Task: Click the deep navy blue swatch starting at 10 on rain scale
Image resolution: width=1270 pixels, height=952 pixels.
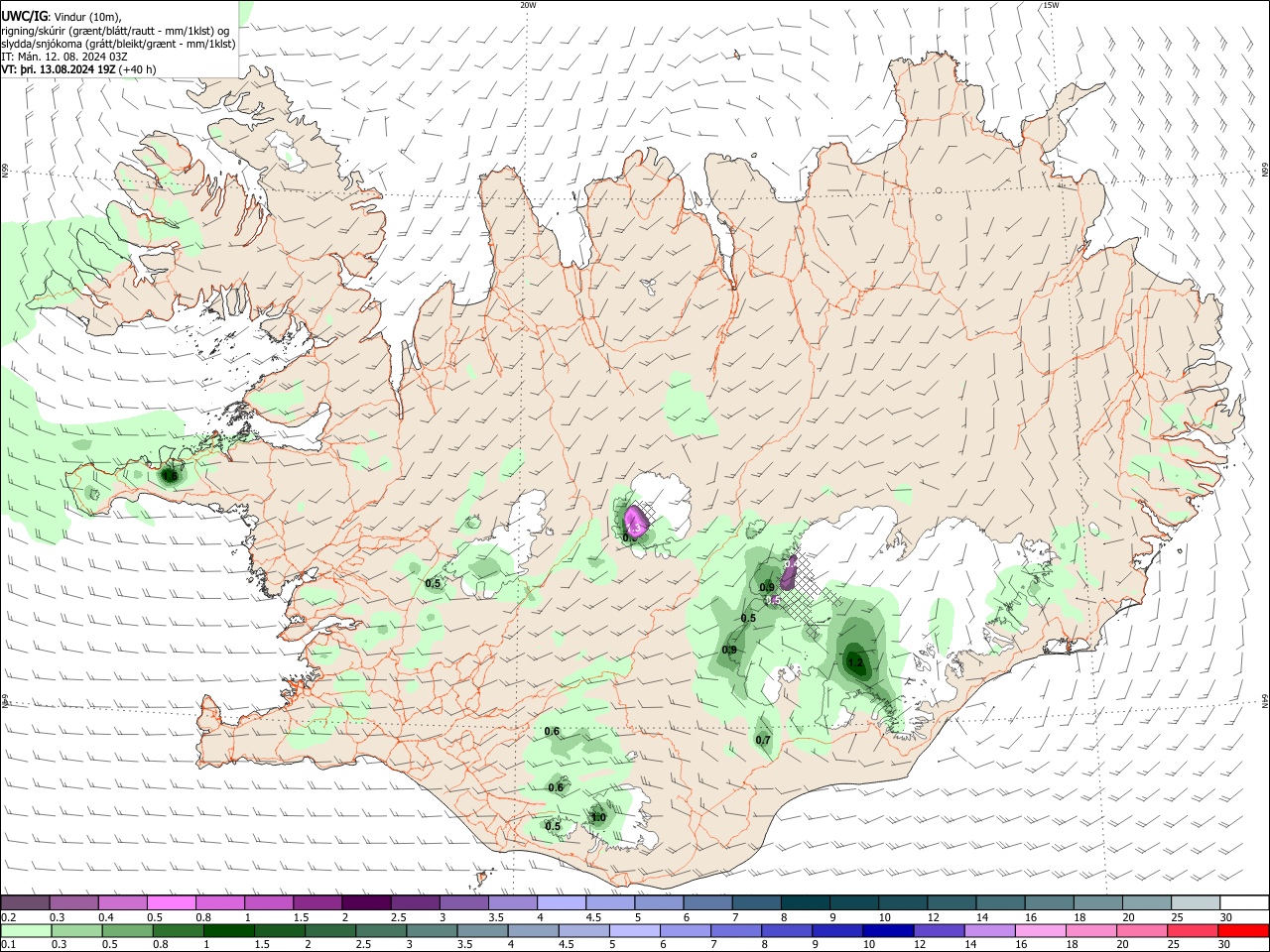Action: click(888, 930)
